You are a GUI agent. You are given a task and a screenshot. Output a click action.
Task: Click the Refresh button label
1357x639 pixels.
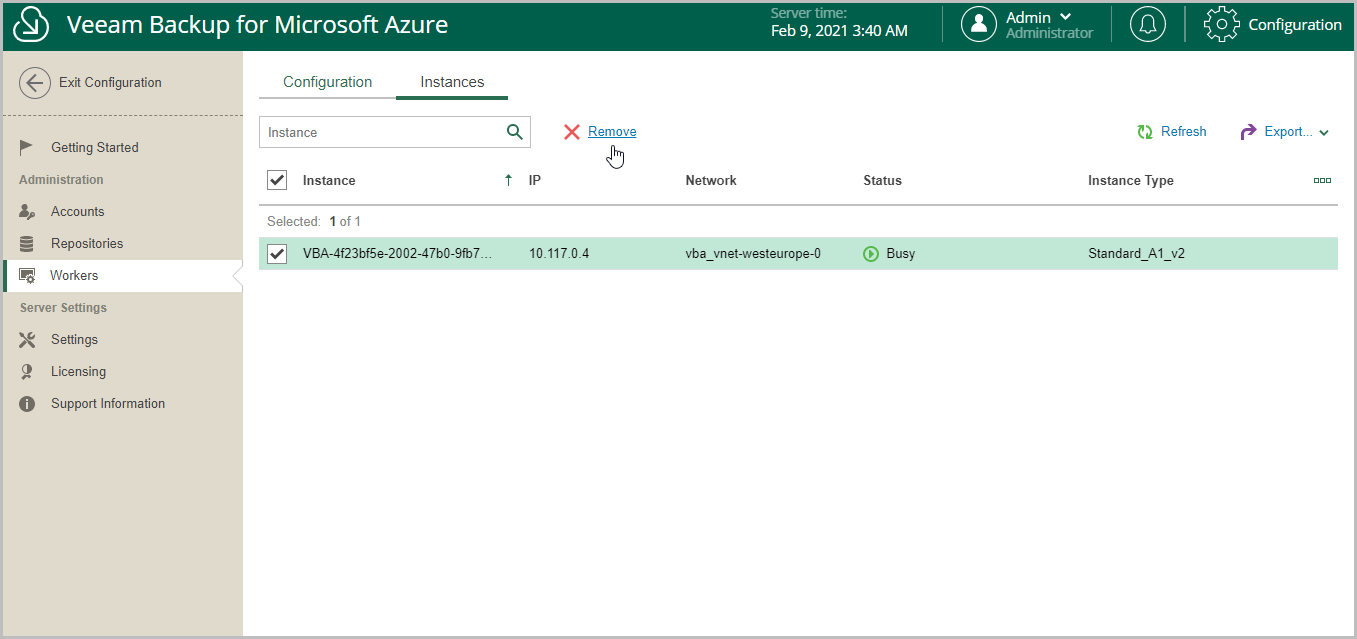click(x=1184, y=132)
